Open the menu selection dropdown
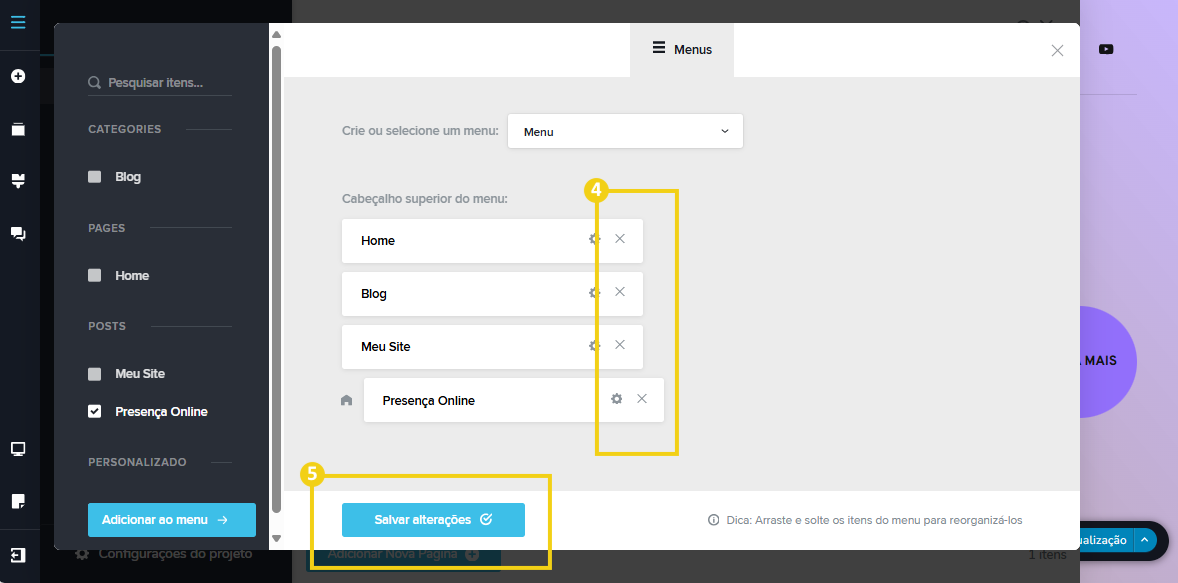Viewport: 1178px width, 583px height. 625,131
